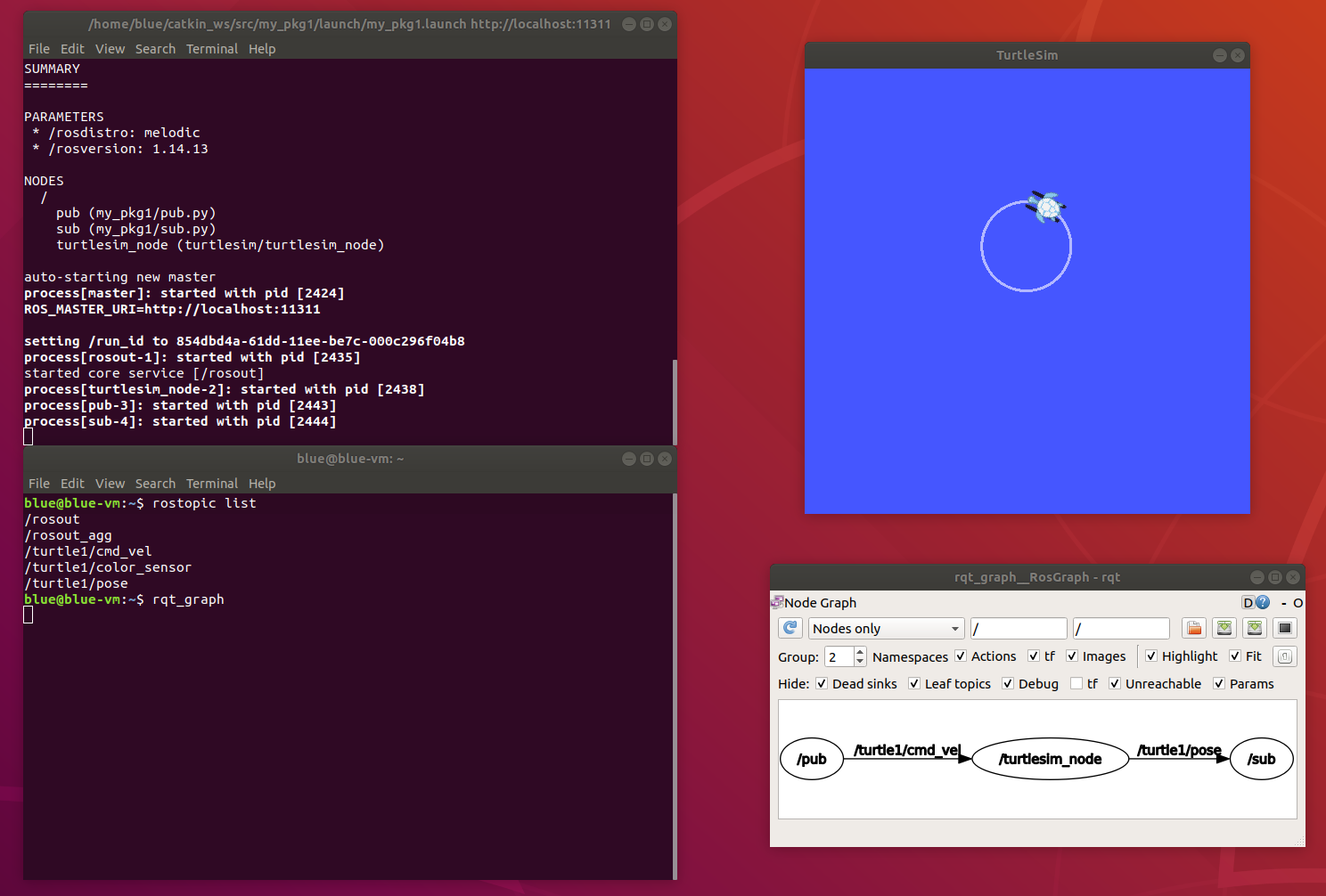
Task: Uncheck Hide Dead sinks
Action: click(x=822, y=683)
